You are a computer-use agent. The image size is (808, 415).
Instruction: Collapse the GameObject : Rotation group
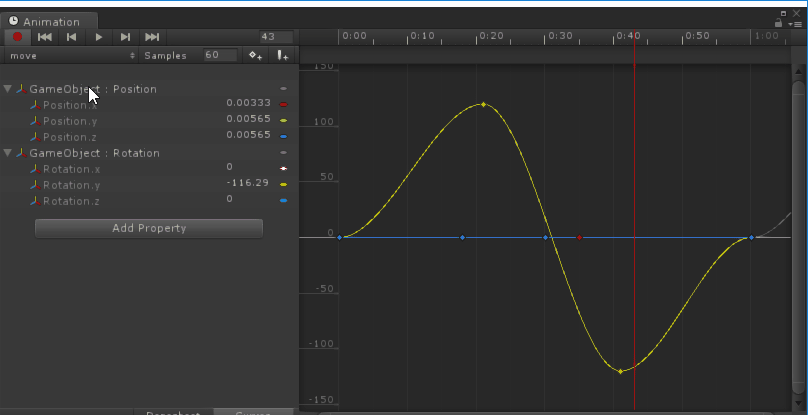(x=7, y=153)
